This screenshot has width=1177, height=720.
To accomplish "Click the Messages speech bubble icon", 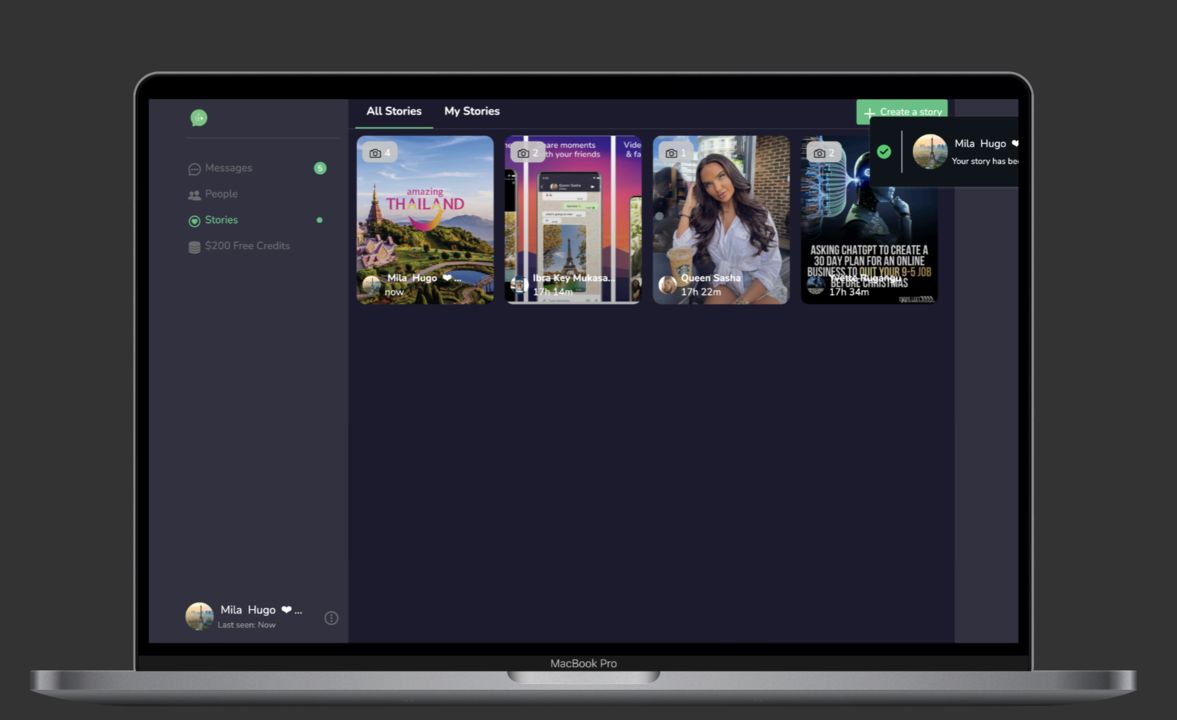I will [194, 169].
